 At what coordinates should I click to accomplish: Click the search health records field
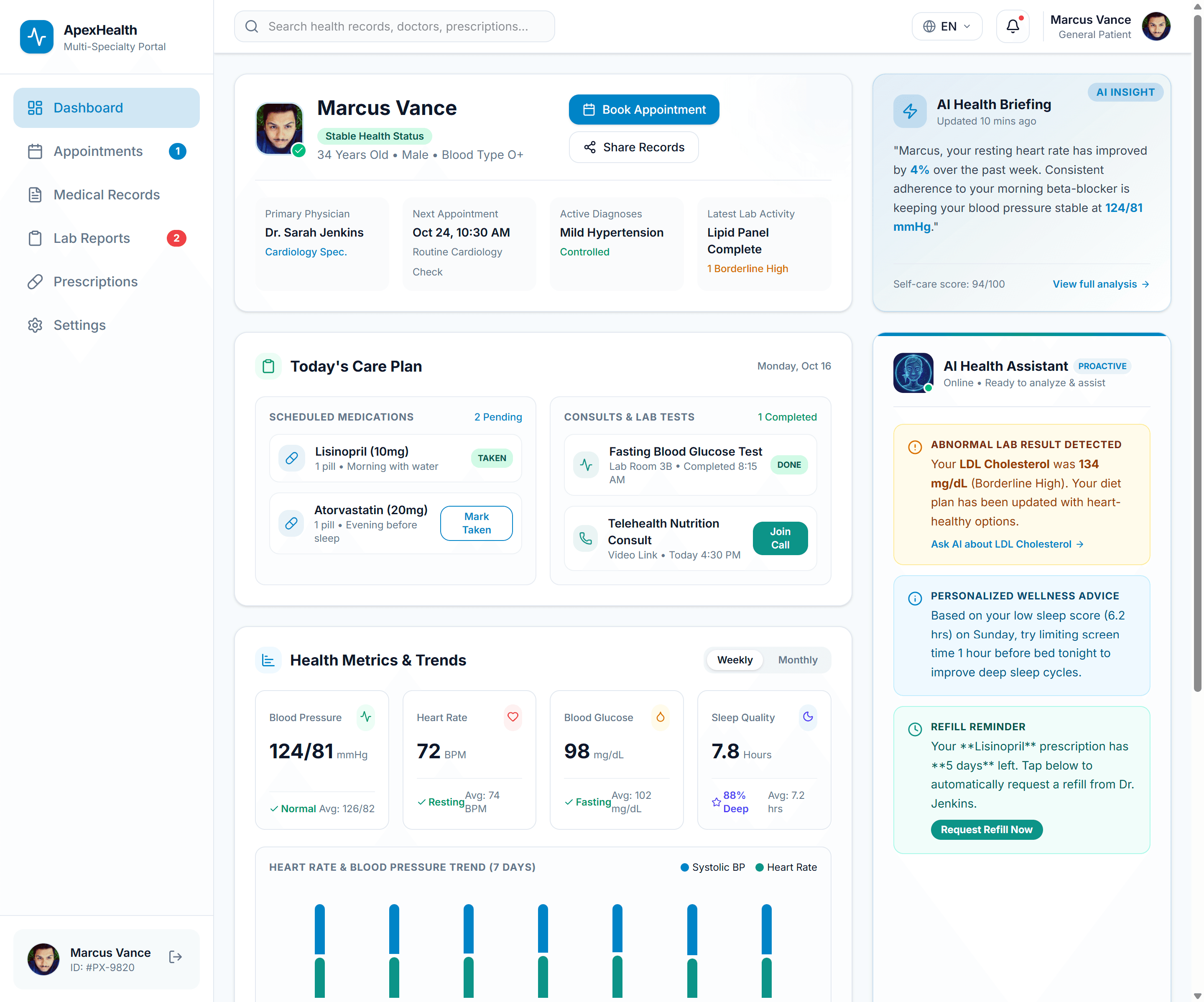point(395,26)
